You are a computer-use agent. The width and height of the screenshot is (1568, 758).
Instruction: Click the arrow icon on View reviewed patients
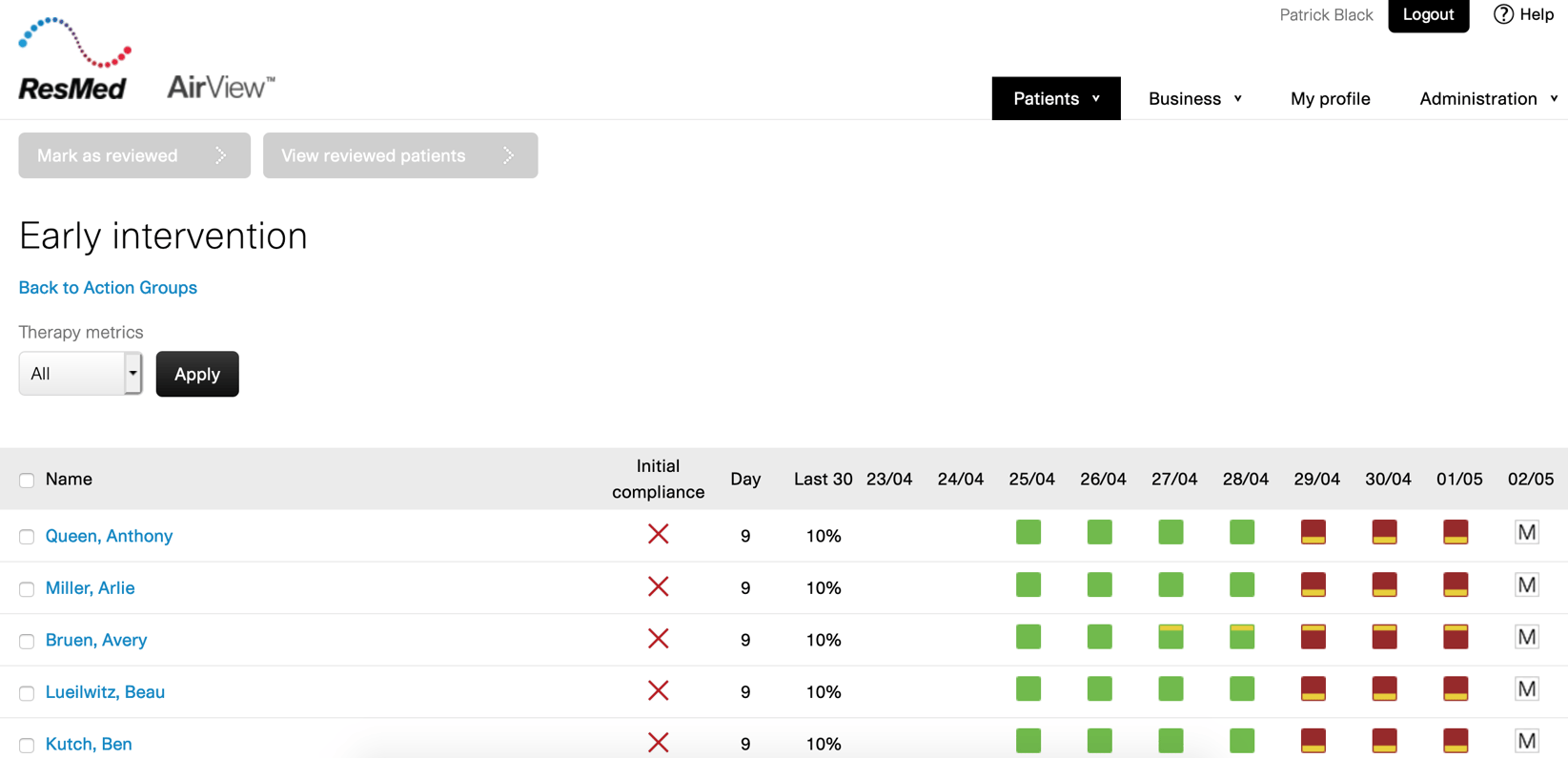tap(508, 155)
